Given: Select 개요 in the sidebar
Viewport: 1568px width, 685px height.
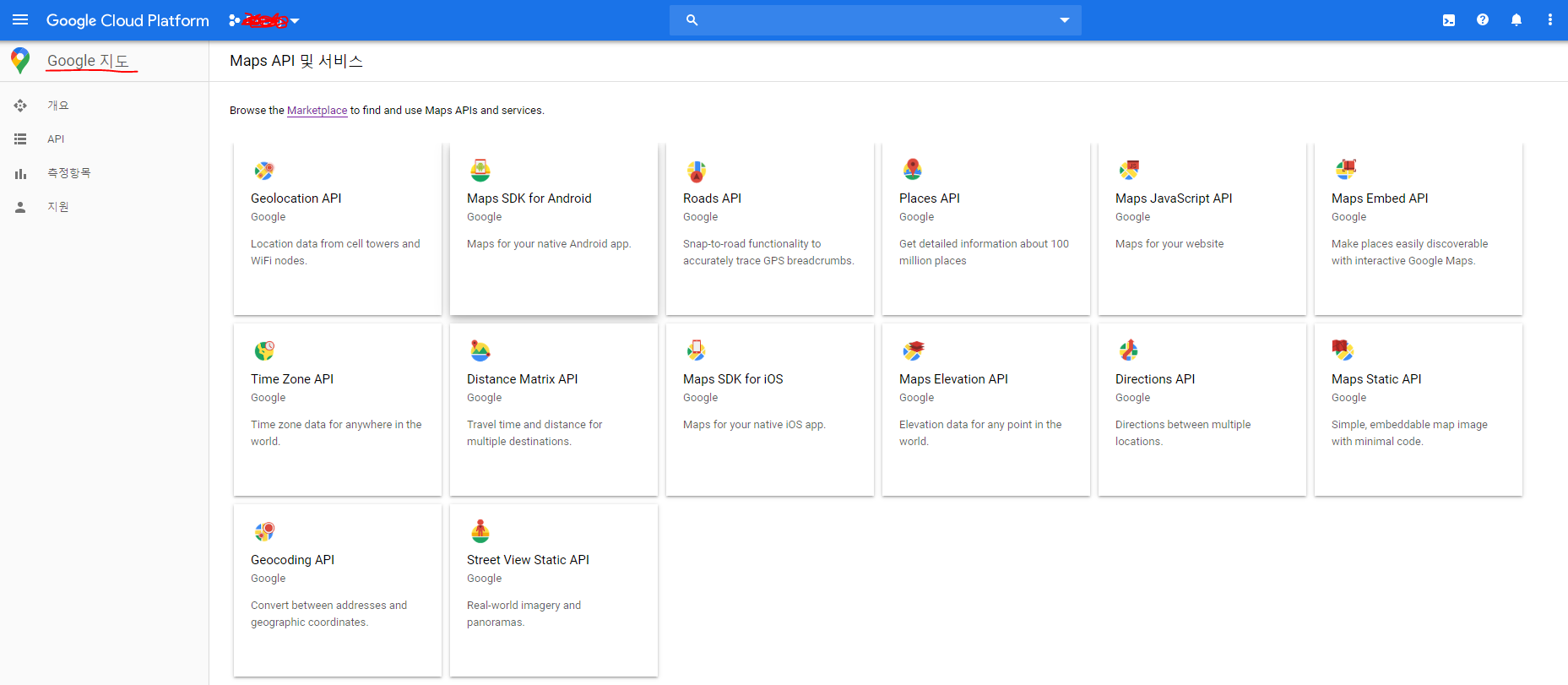Looking at the screenshot, I should (58, 106).
